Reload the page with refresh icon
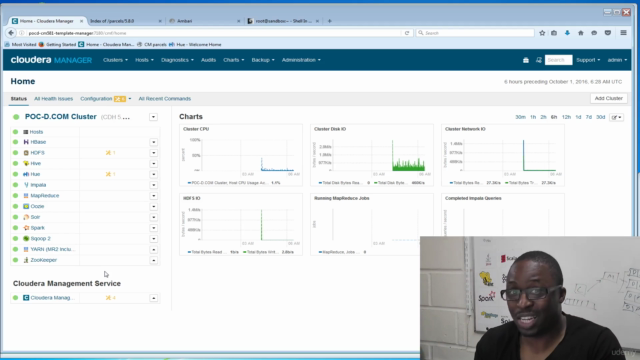Image resolution: width=640 pixels, height=360 pixels. click(x=407, y=33)
